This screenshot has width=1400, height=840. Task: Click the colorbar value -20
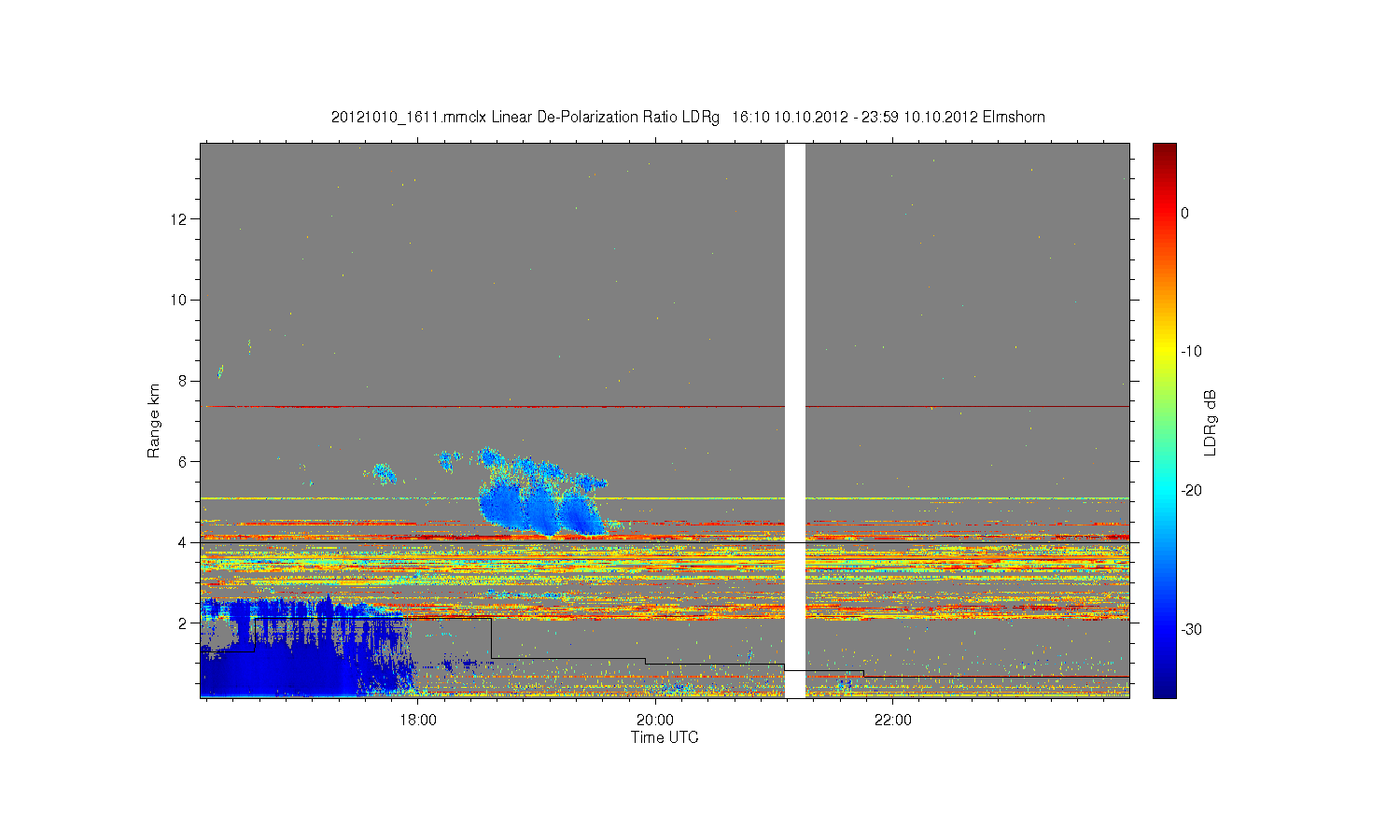tap(1191, 491)
